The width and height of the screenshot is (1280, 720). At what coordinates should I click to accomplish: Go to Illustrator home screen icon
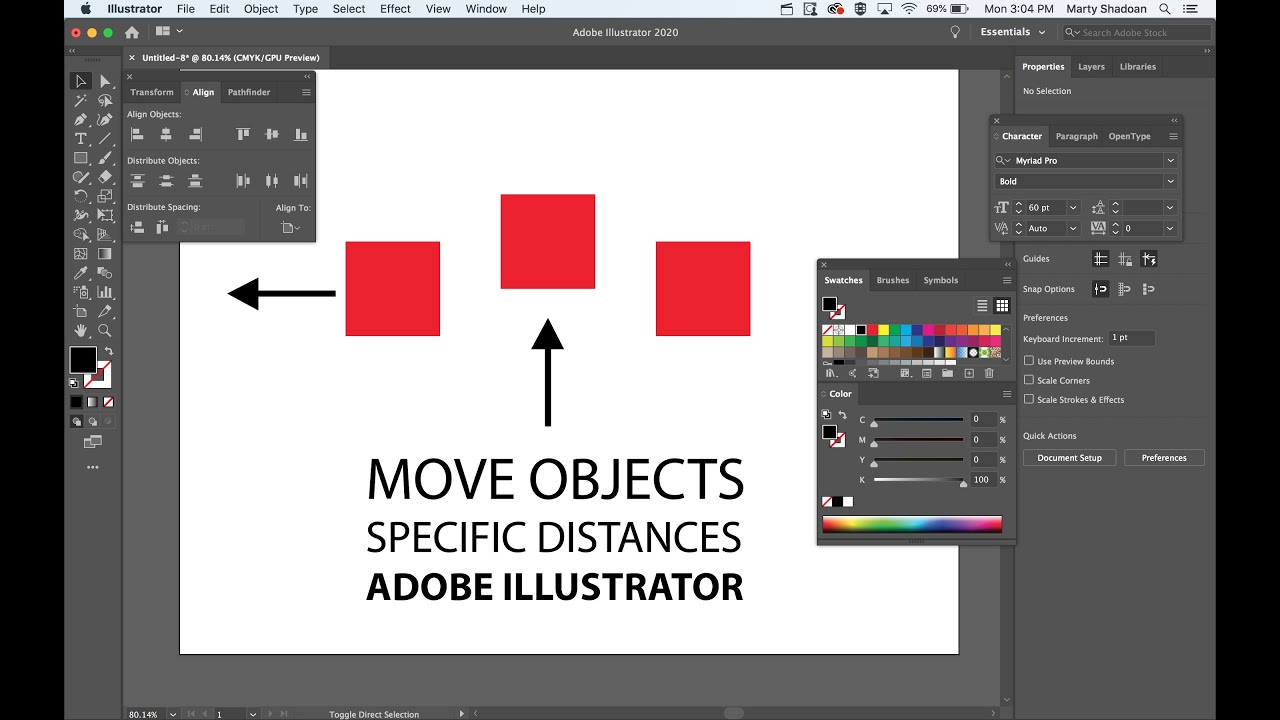click(132, 32)
